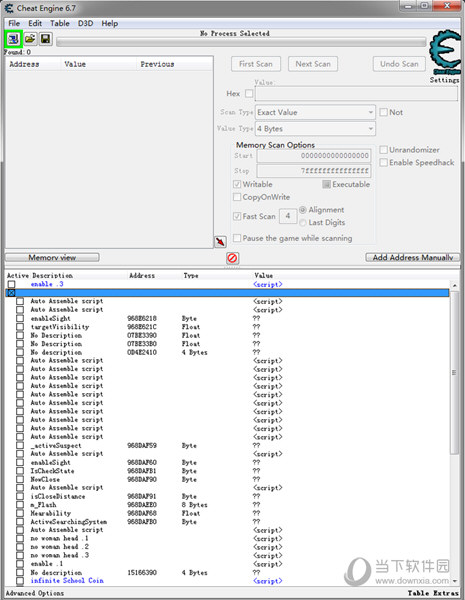The image size is (465, 600).
Task: Select the Alignment radio button
Action: [x=303, y=210]
